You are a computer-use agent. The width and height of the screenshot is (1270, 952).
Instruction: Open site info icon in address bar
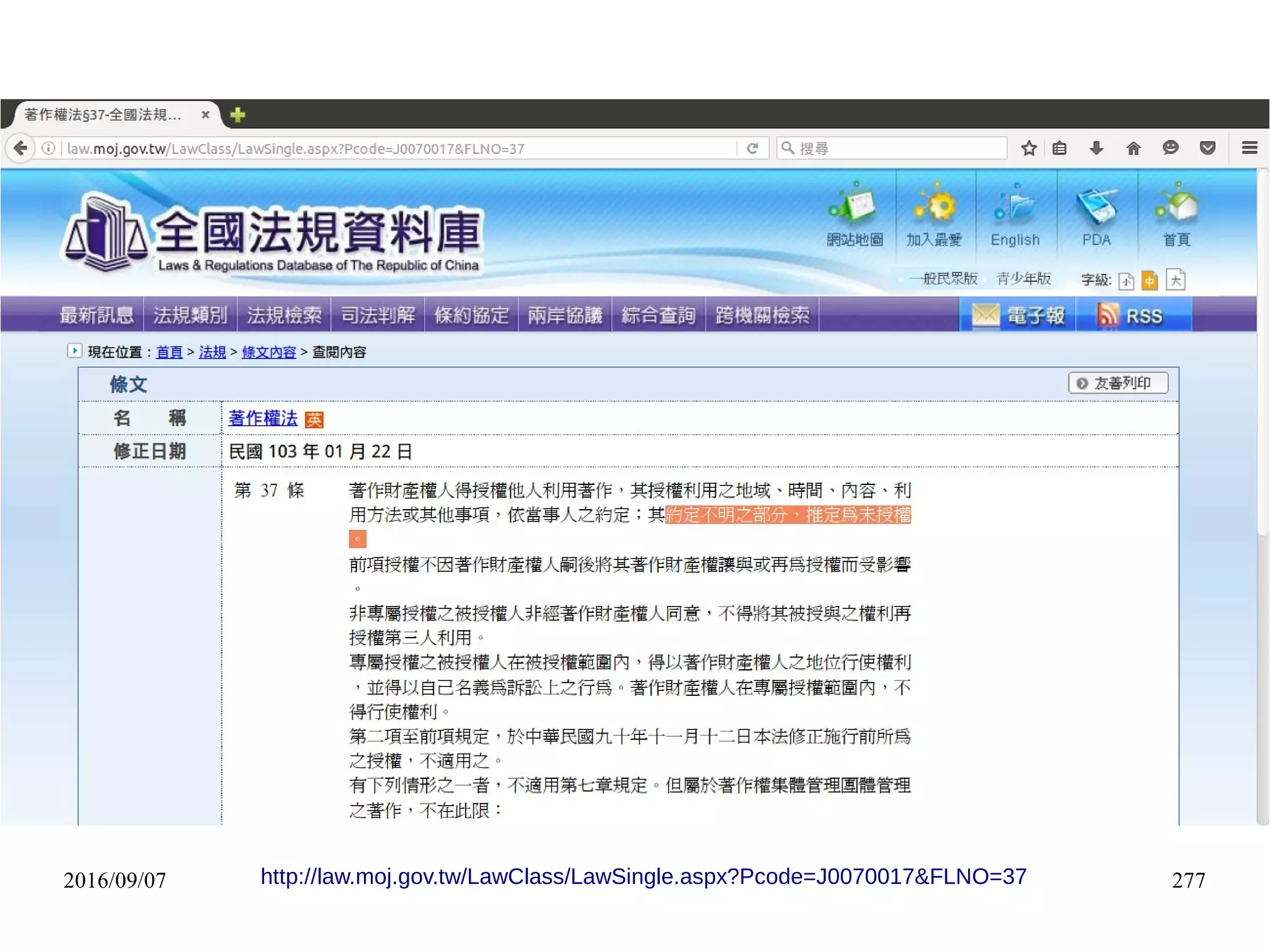point(48,148)
